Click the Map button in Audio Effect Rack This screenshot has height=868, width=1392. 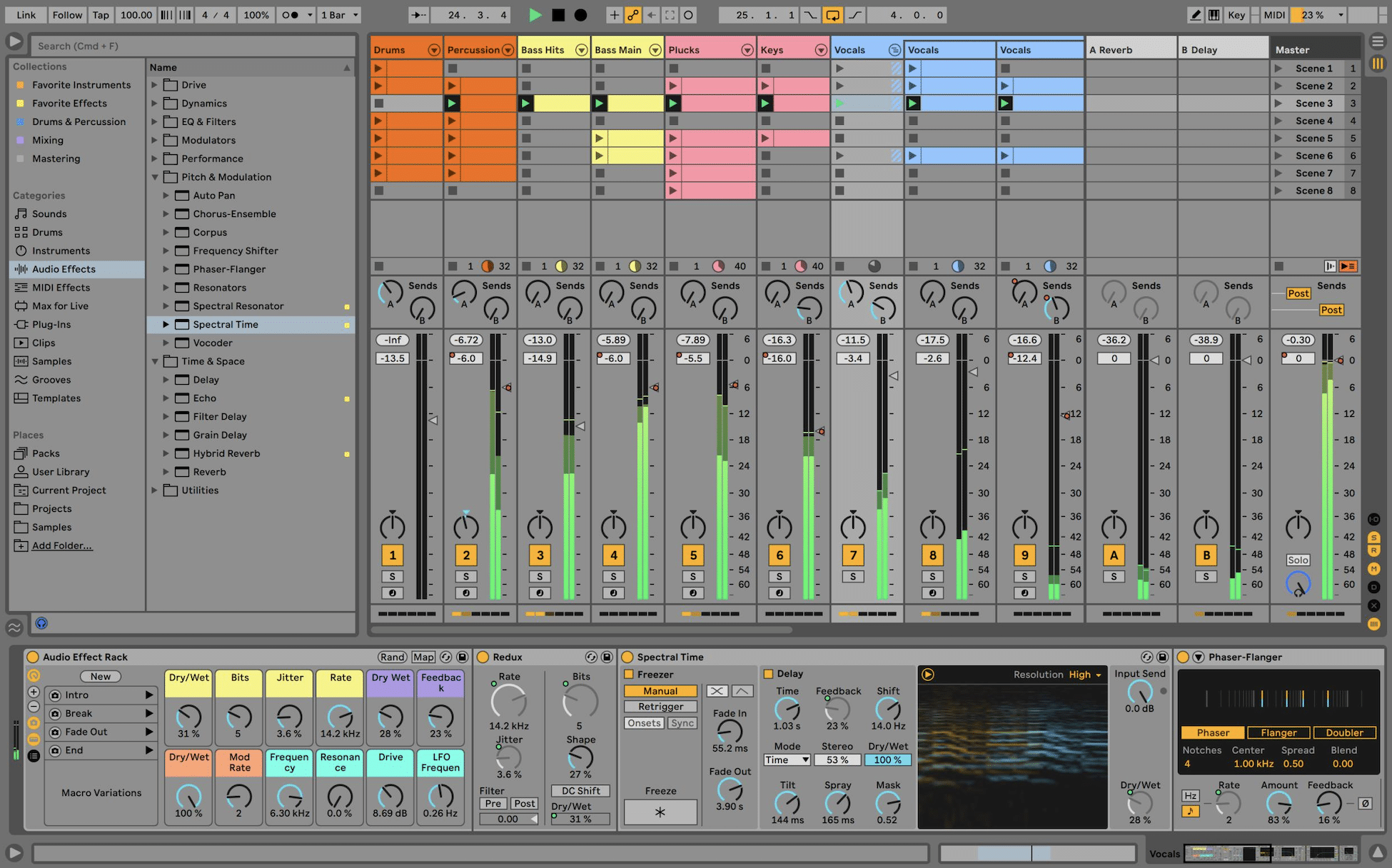421,658
